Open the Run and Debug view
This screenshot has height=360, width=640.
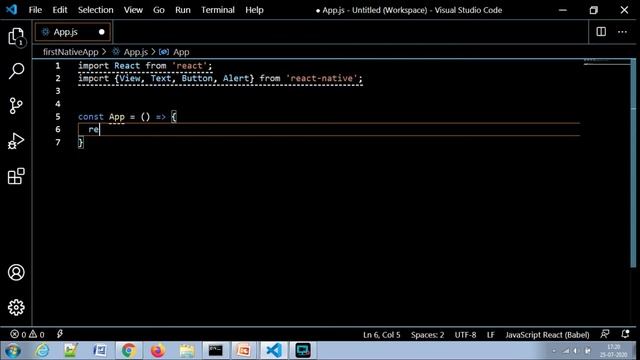click(16, 141)
